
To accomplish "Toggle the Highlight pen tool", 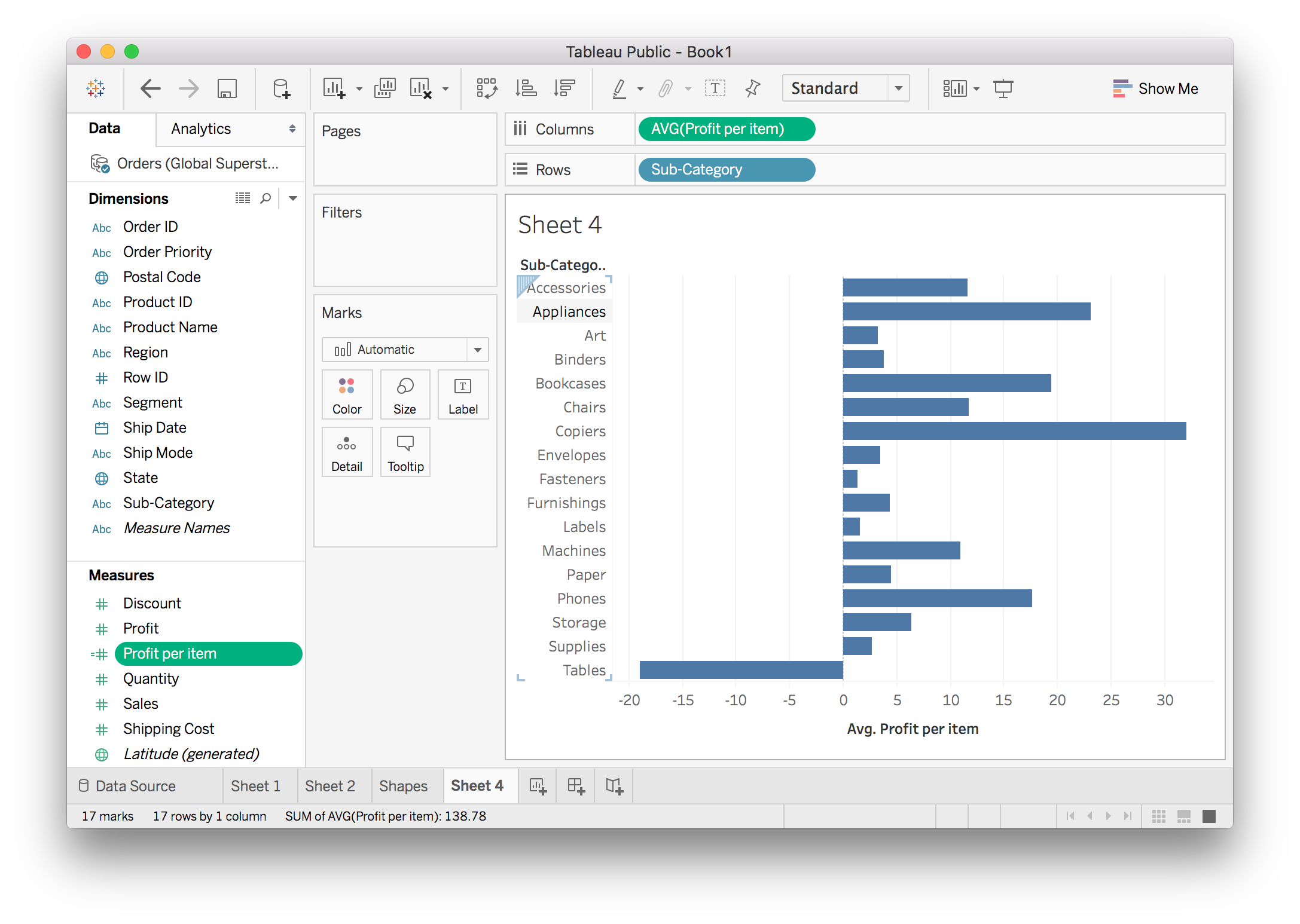I will [x=620, y=88].
